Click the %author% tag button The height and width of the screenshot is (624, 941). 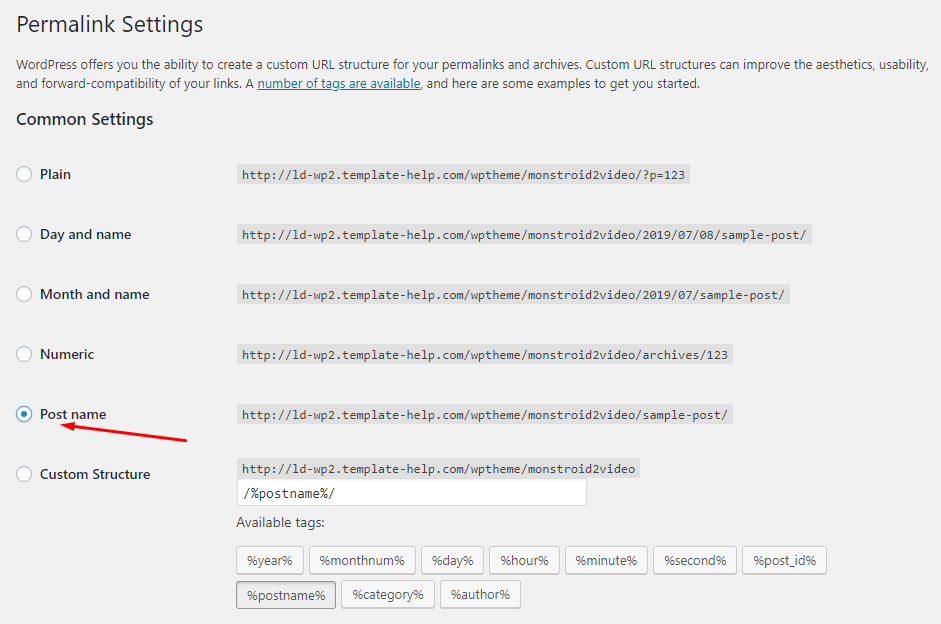pos(480,595)
